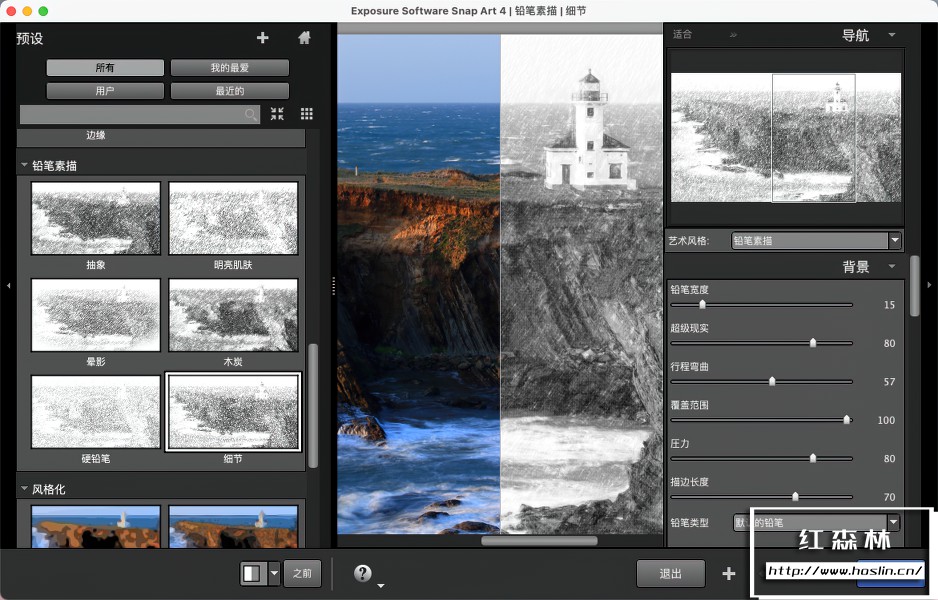Click the 之前 comparison button
Image resolution: width=938 pixels, height=600 pixels.
(303, 572)
